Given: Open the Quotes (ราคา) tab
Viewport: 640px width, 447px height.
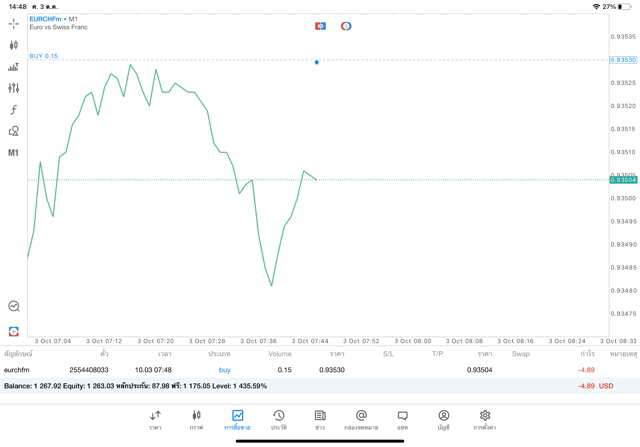Looking at the screenshot, I should (x=155, y=420).
